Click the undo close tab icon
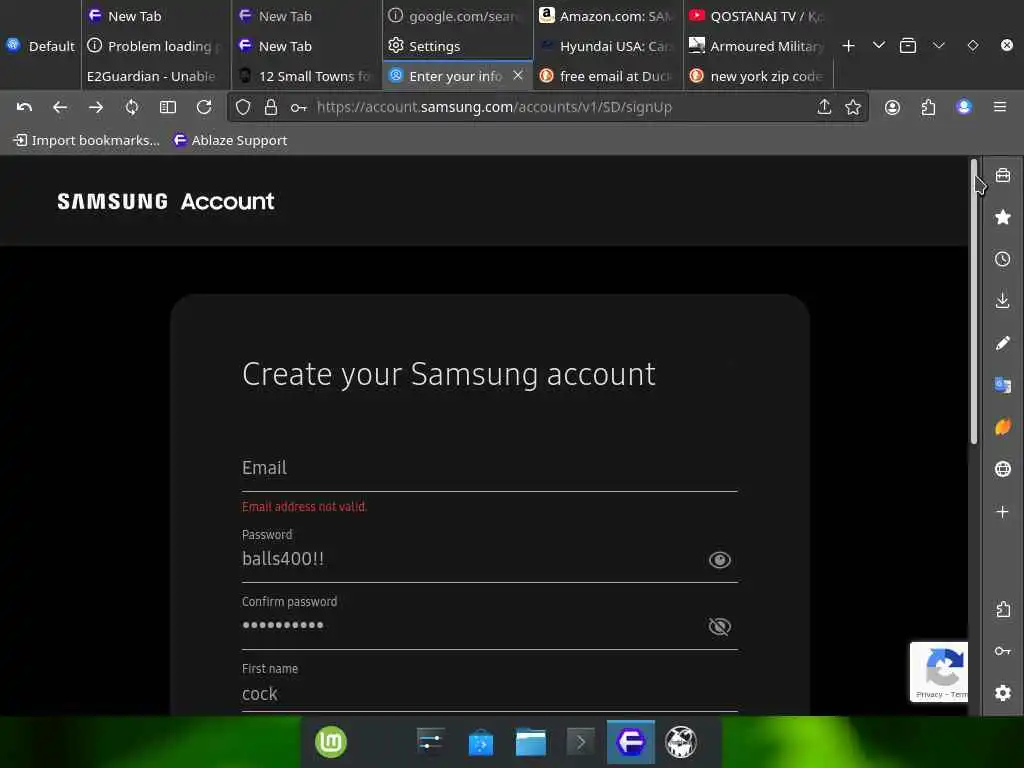 click(24, 107)
